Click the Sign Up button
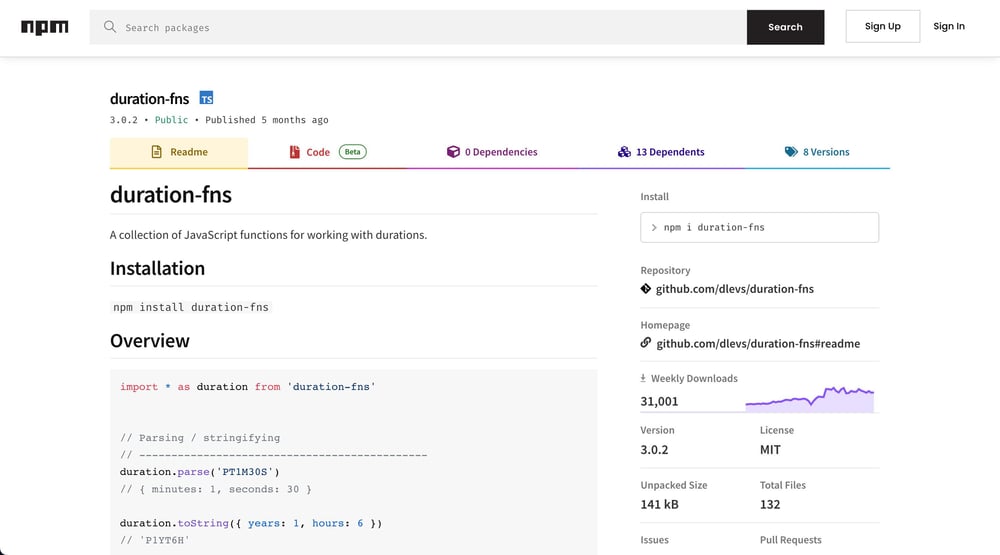 coord(882,27)
